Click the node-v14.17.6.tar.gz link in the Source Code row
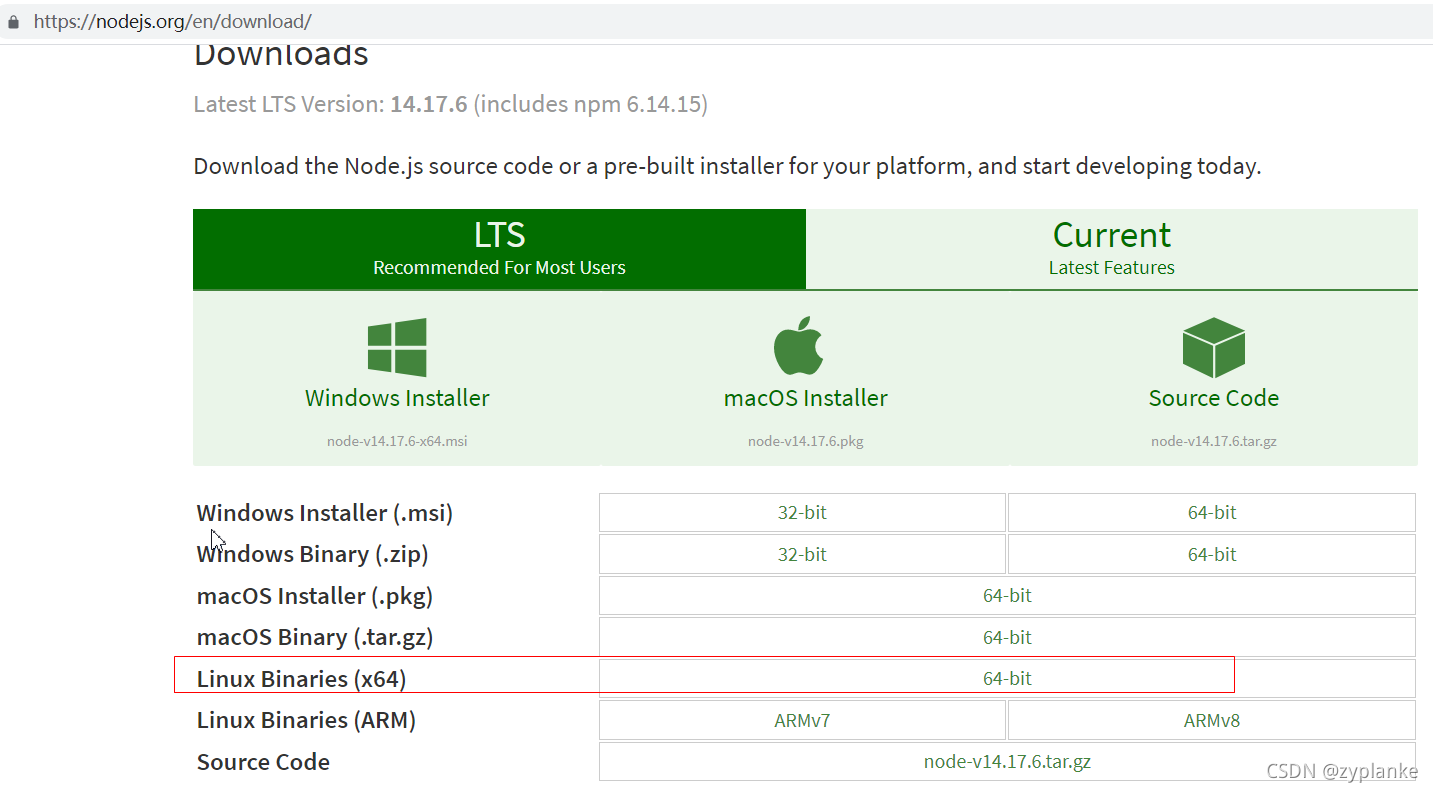 (x=1007, y=761)
